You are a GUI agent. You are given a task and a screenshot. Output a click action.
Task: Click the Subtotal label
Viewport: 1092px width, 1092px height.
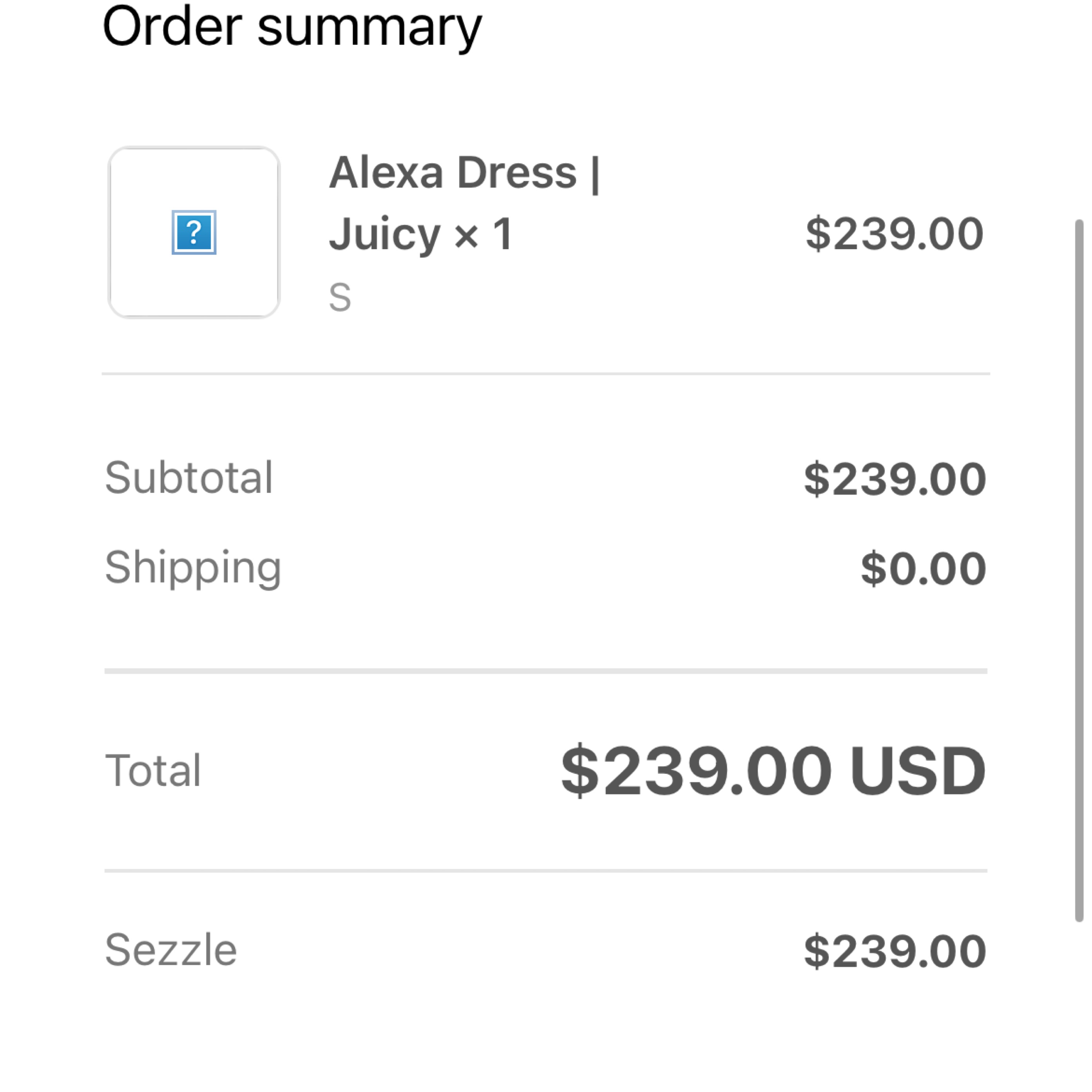coord(189,478)
